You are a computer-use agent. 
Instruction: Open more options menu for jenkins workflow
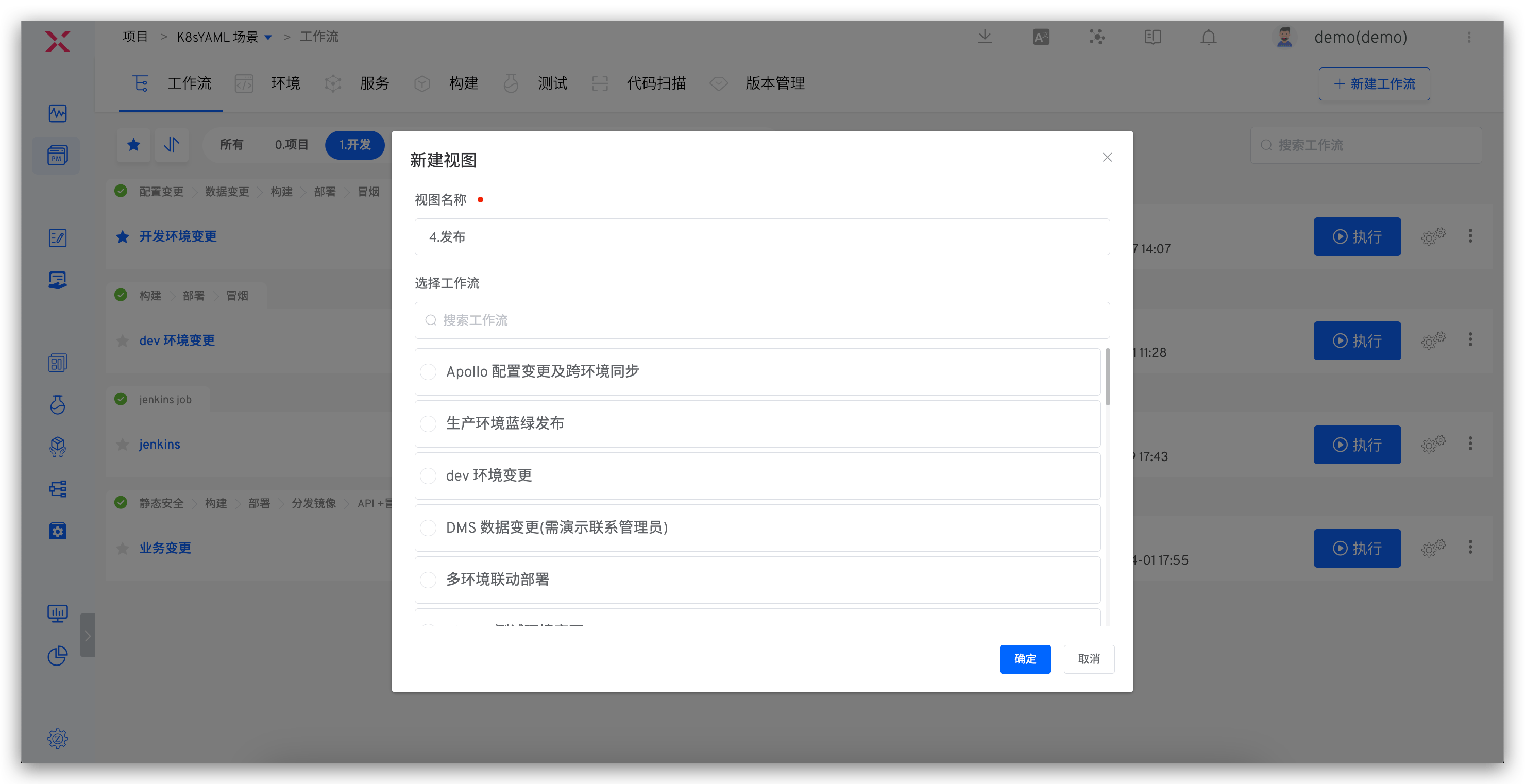tap(1470, 445)
